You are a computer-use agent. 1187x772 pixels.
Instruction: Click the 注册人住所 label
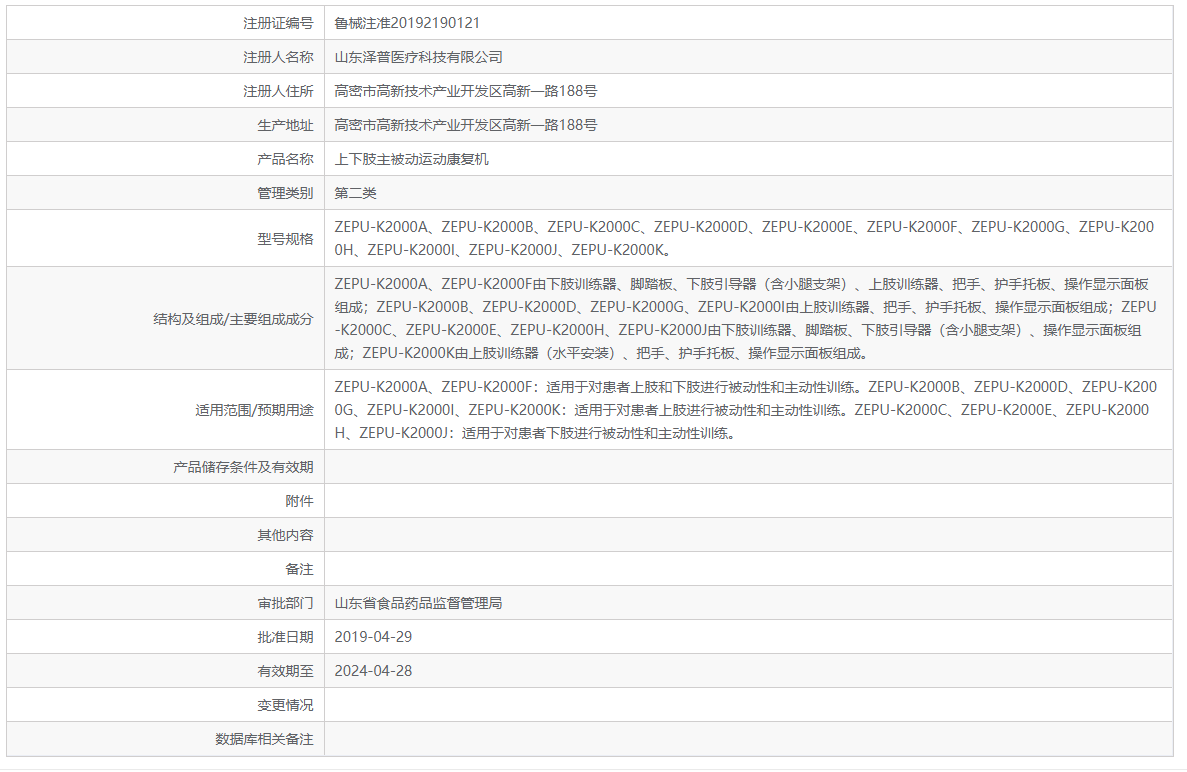tap(278, 92)
